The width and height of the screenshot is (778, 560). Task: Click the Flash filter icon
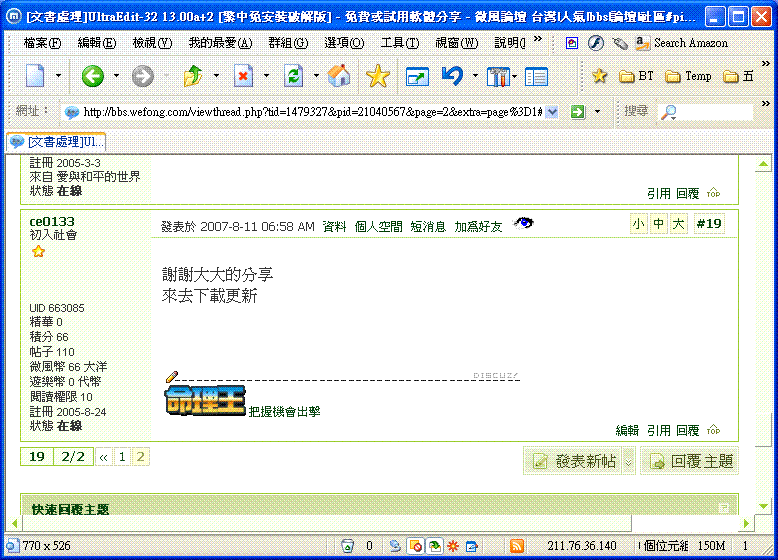coord(596,43)
